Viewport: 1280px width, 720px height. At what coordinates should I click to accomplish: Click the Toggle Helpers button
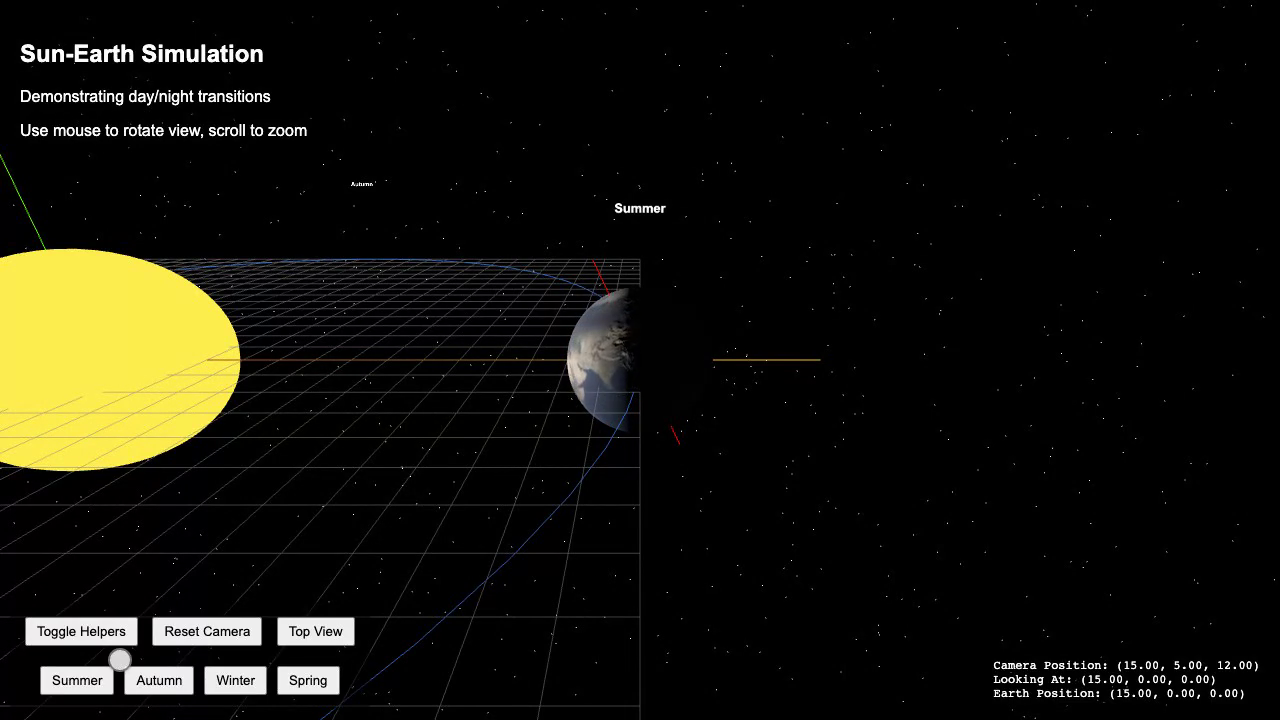81,631
